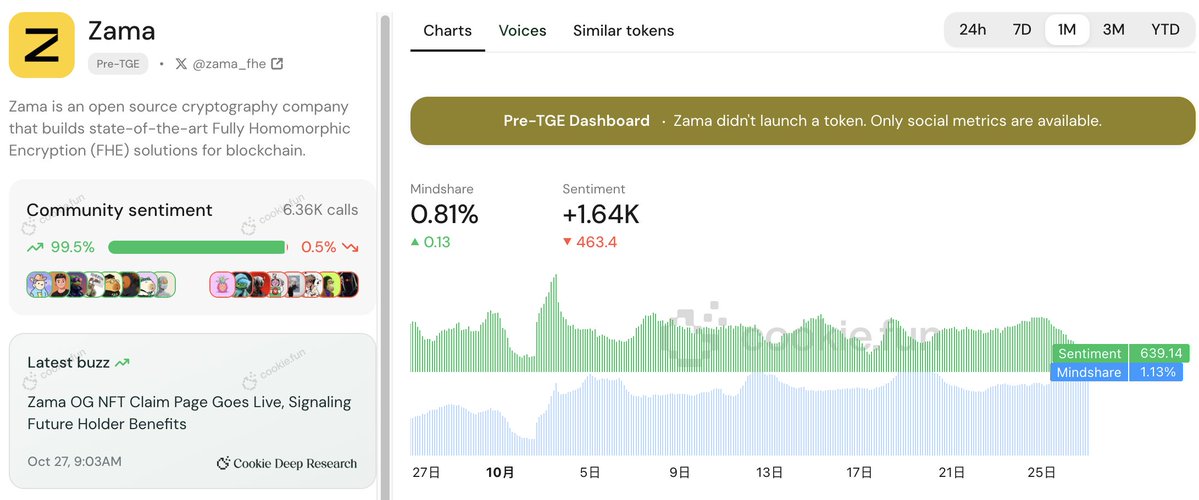Select the 24h time range

tap(972, 30)
